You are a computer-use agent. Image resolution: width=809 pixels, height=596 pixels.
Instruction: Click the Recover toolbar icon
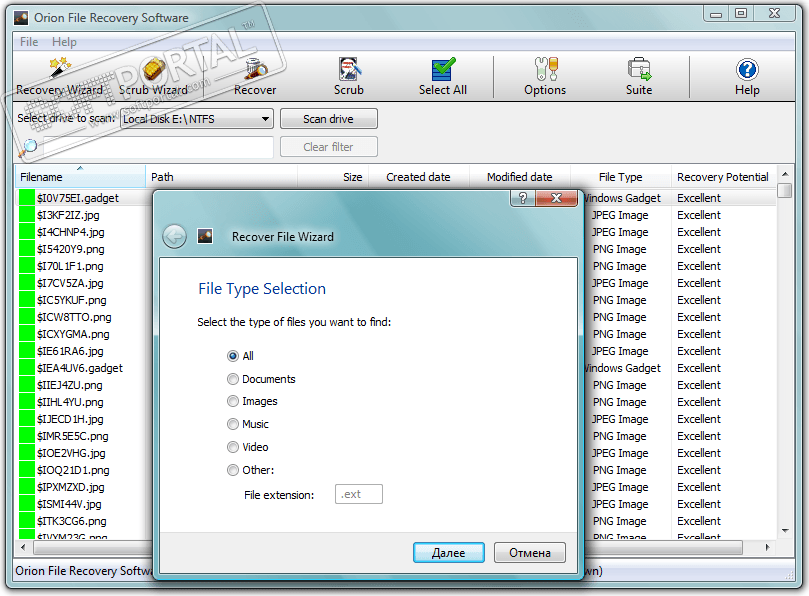[x=255, y=68]
